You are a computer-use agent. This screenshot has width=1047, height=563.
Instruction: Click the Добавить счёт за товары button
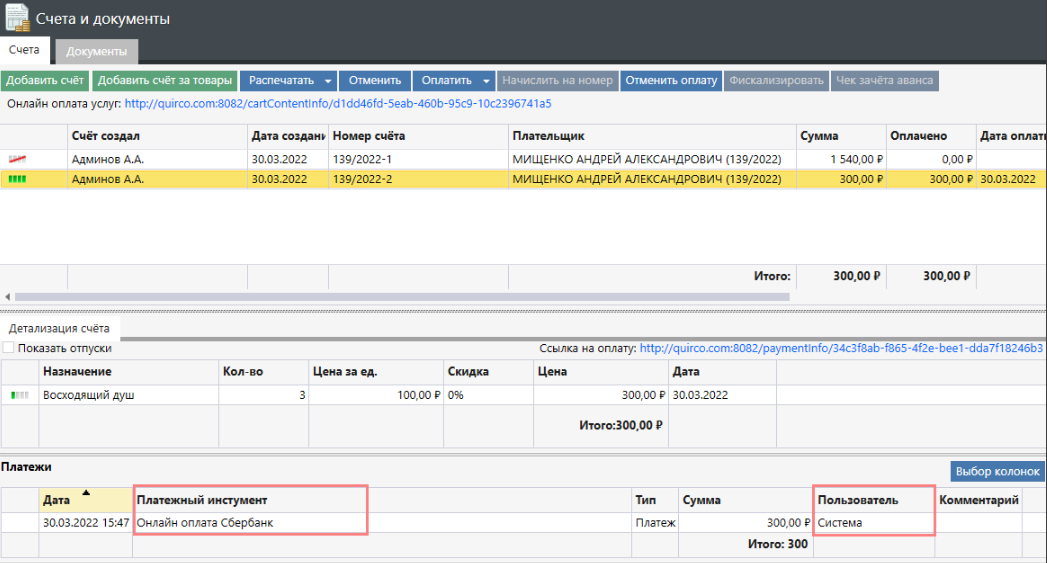coord(165,81)
